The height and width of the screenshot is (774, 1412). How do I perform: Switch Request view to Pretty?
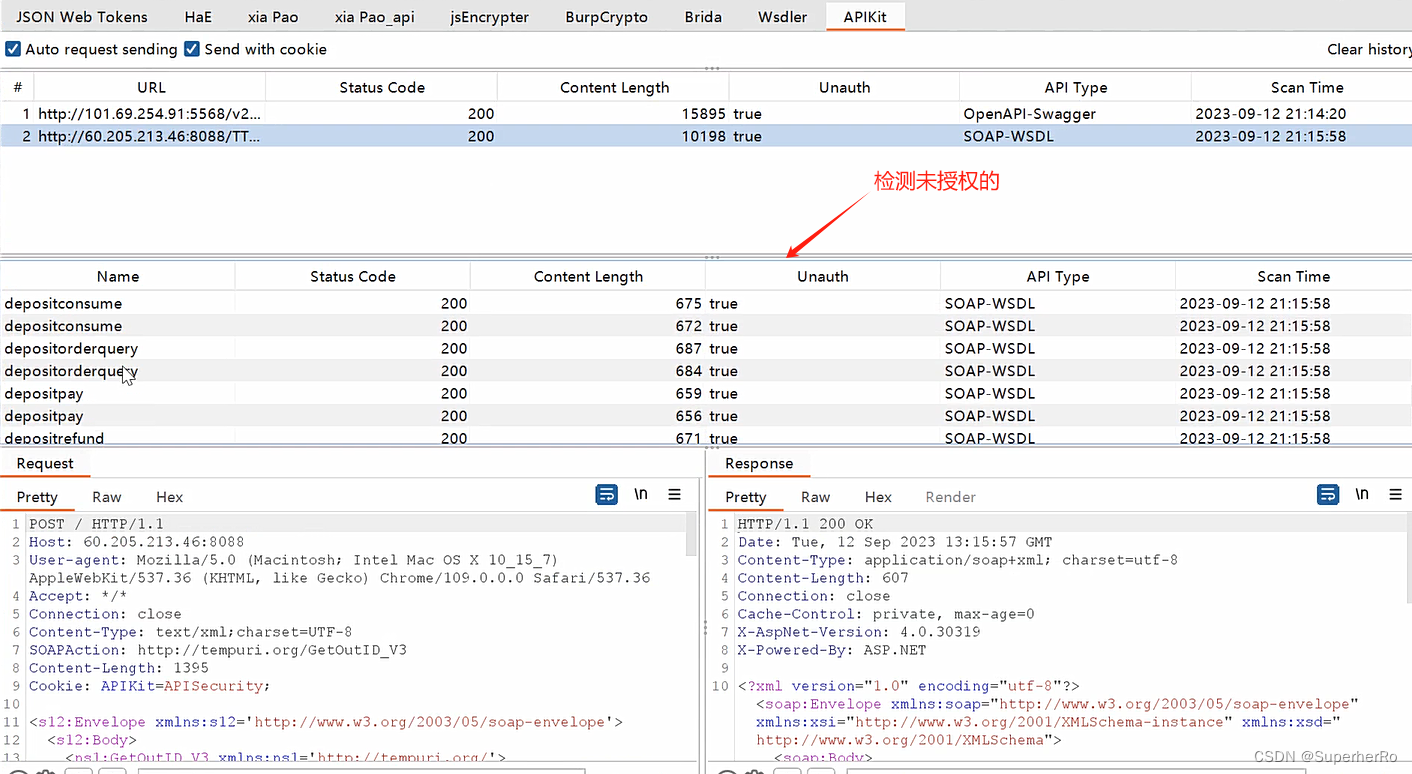pos(37,497)
